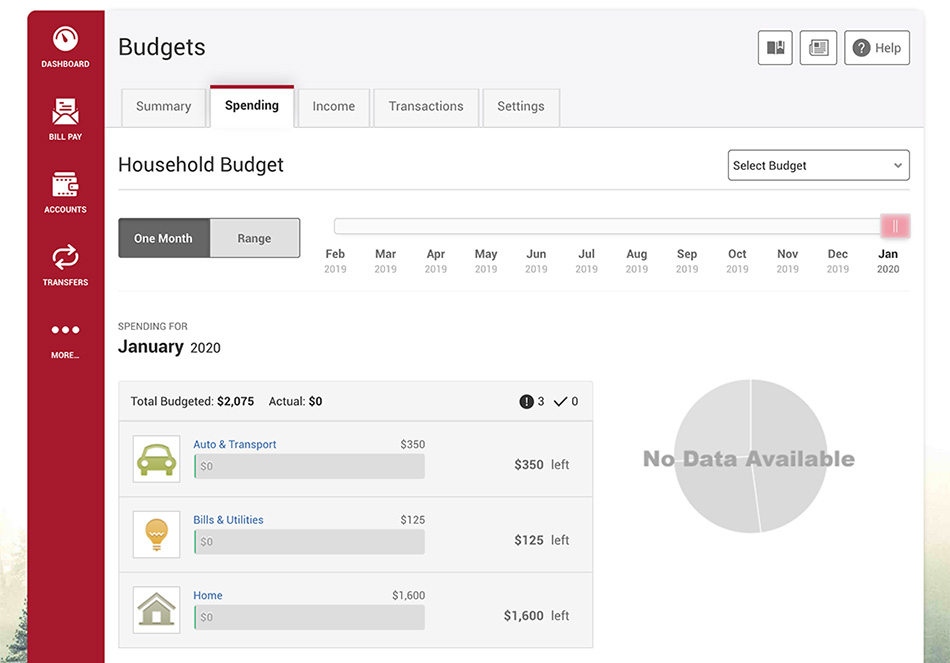Switch to One Month view
Viewport: 950px width, 663px height.
164,238
